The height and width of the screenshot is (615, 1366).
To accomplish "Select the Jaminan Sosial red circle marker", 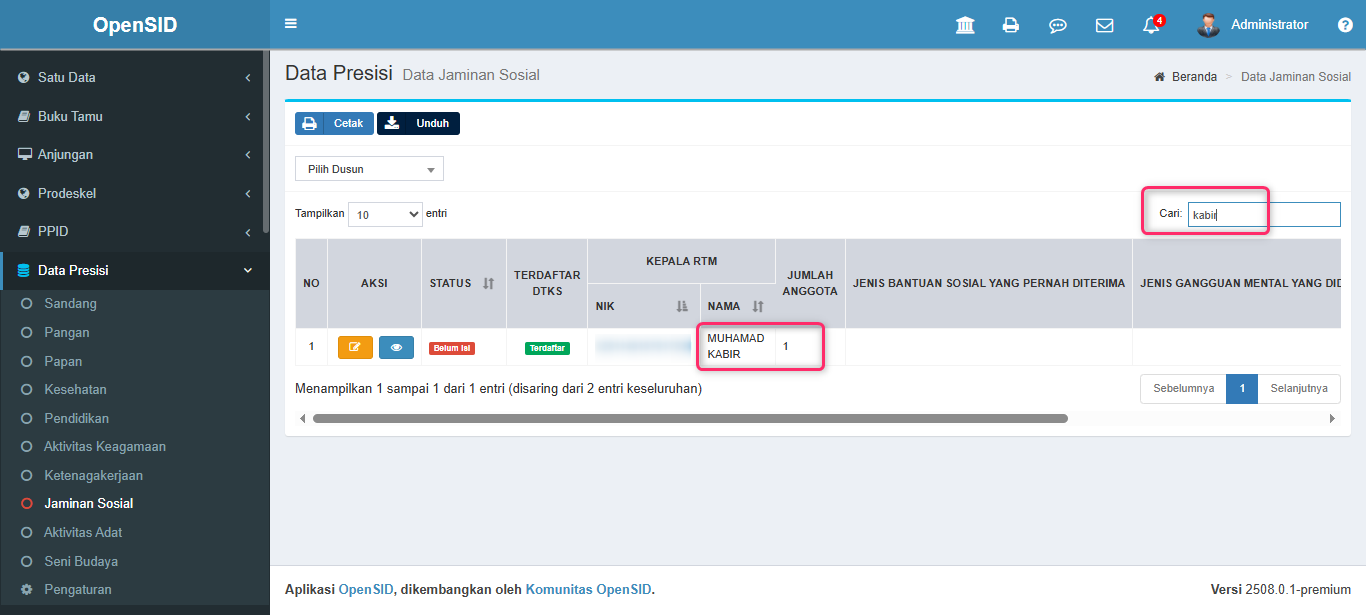I will (26, 504).
